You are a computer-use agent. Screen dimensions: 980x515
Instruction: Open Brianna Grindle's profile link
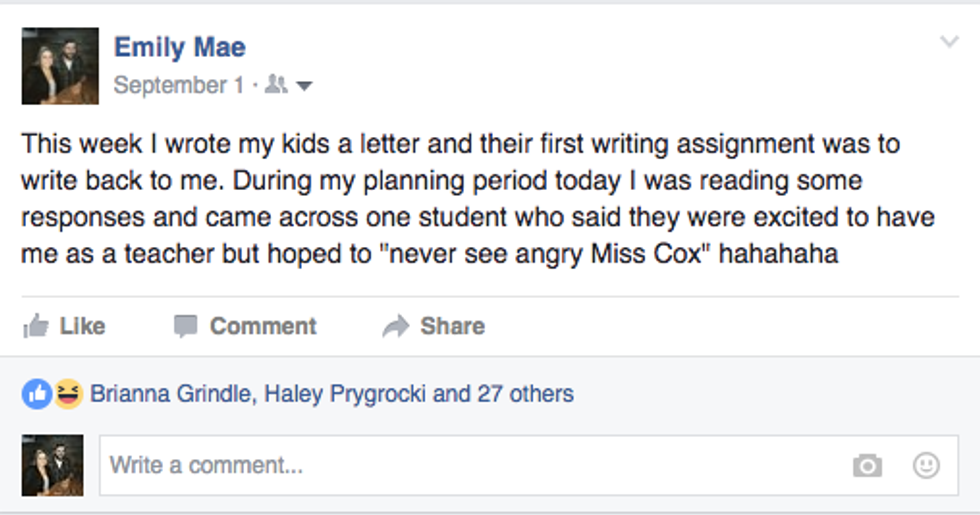[x=172, y=394]
